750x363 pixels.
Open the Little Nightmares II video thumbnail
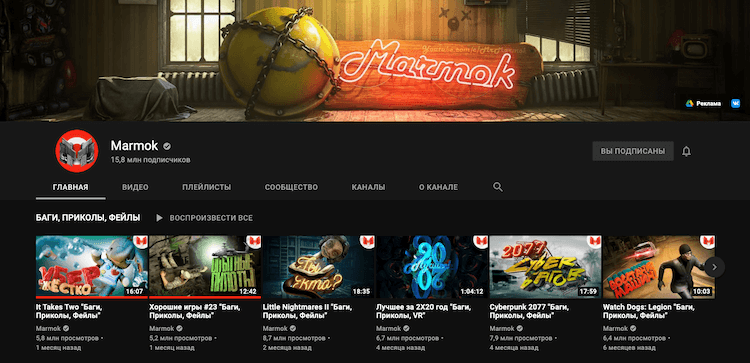click(x=319, y=267)
